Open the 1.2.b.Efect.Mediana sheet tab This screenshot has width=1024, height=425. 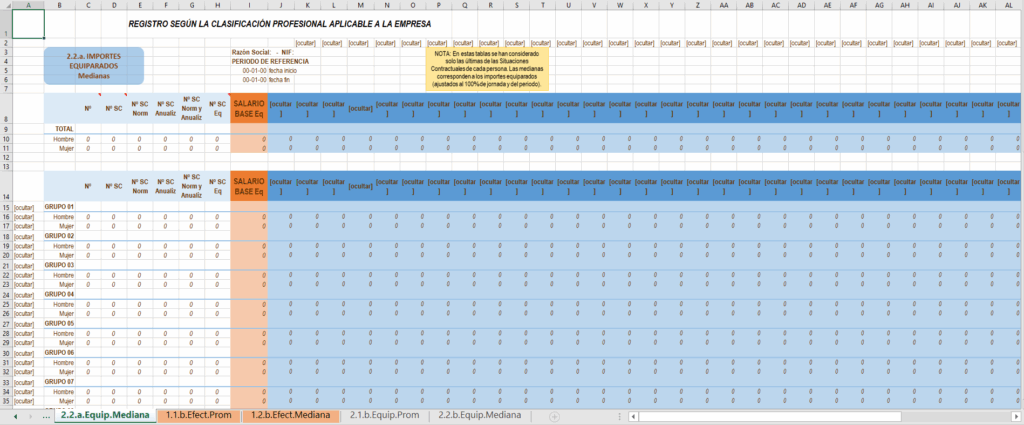(x=293, y=415)
